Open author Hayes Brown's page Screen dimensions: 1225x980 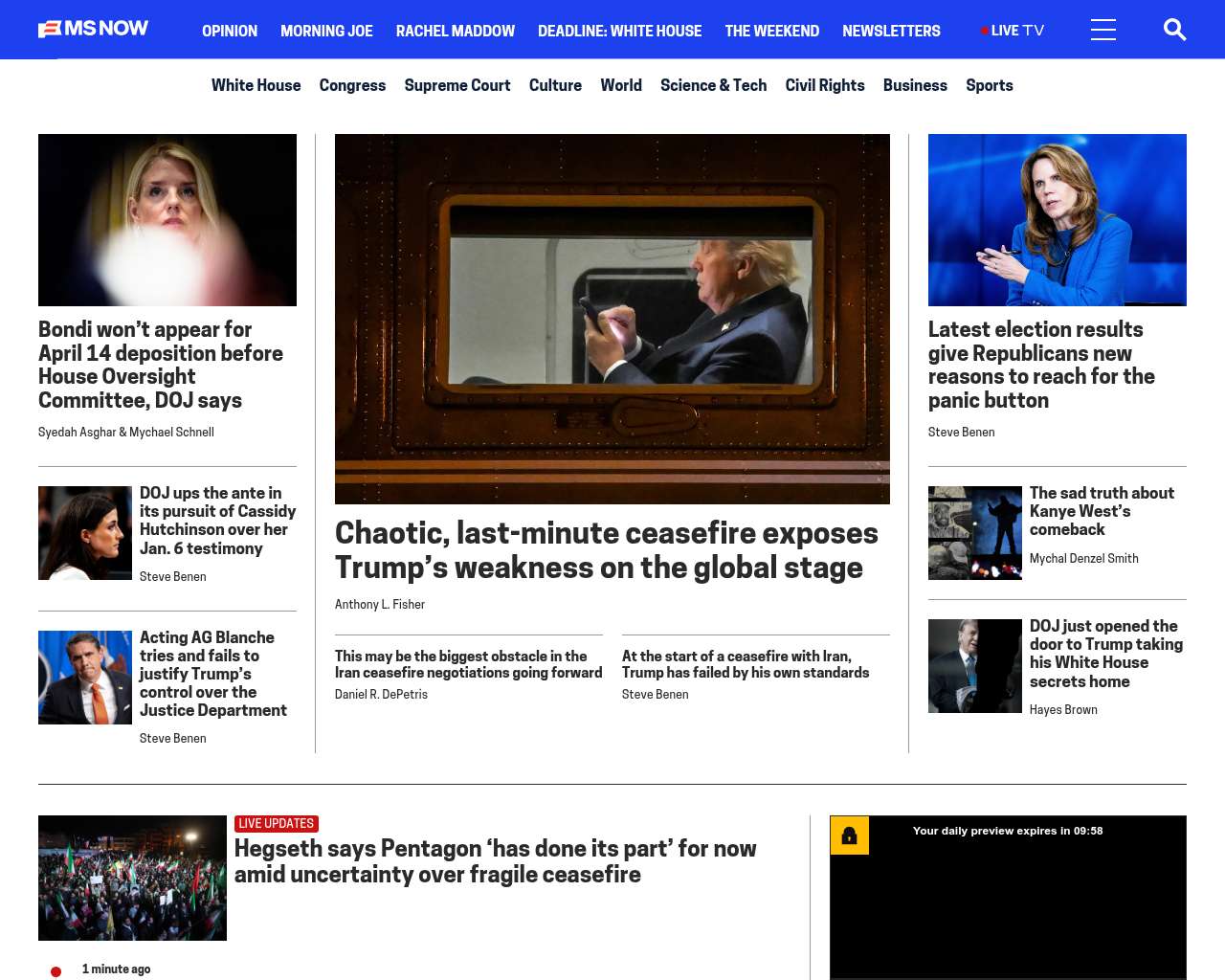click(1063, 710)
